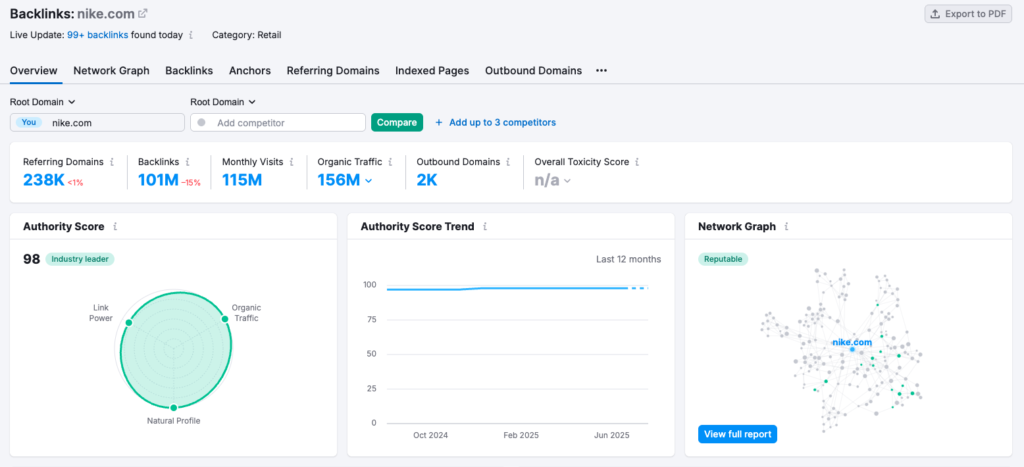
Task: Open the Outbound Domains tab
Action: click(x=534, y=71)
